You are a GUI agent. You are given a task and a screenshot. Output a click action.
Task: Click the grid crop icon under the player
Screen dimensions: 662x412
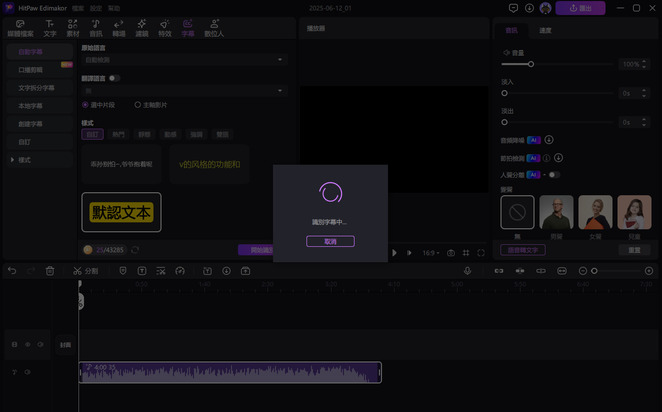coord(466,253)
